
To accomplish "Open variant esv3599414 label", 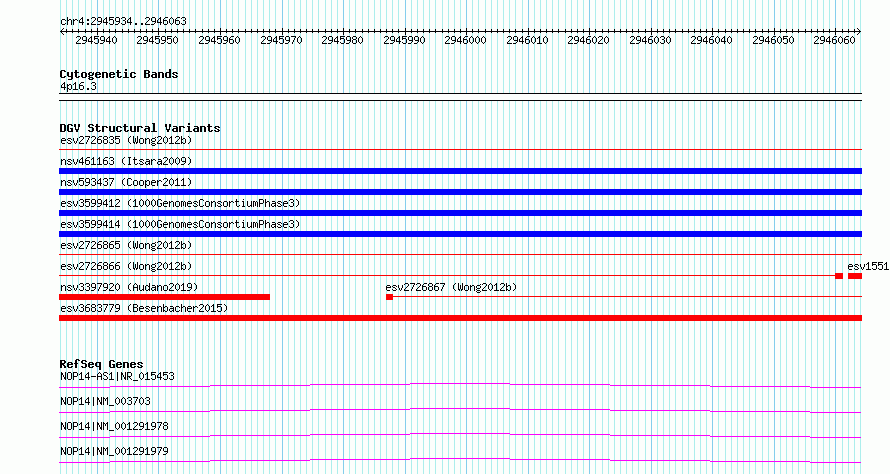I will click(x=180, y=224).
